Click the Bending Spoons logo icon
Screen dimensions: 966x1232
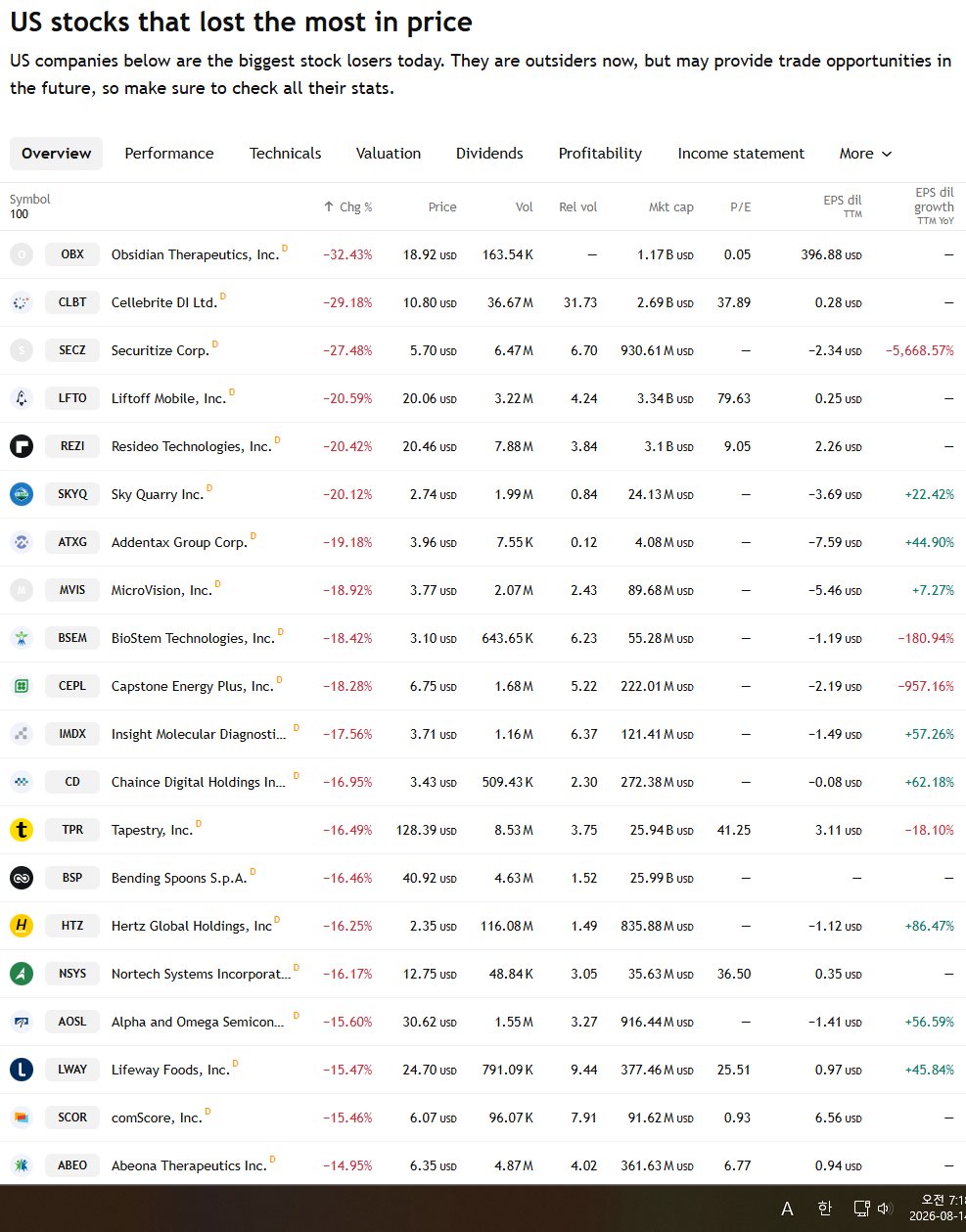(22, 878)
